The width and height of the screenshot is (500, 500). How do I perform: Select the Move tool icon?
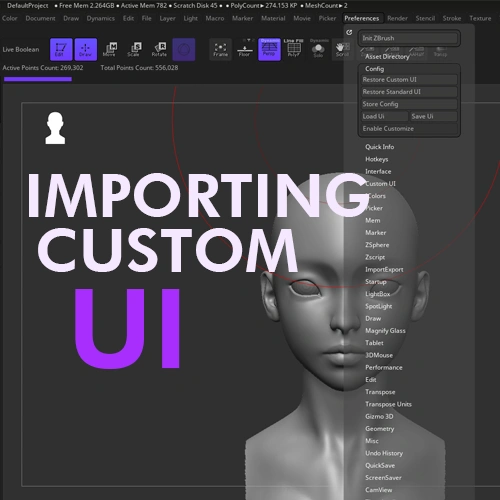[110, 49]
